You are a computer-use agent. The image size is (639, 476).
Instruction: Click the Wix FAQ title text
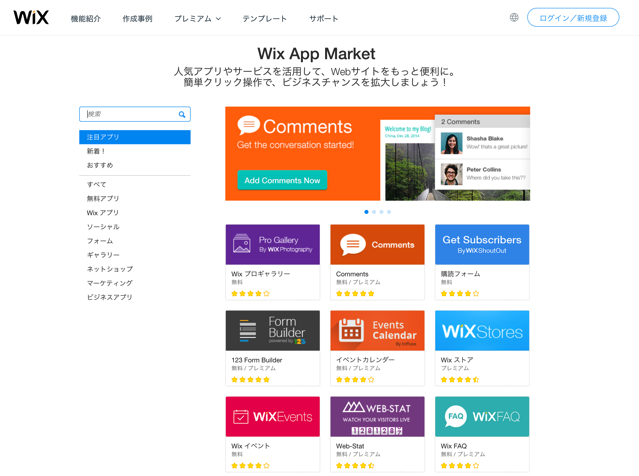454,446
